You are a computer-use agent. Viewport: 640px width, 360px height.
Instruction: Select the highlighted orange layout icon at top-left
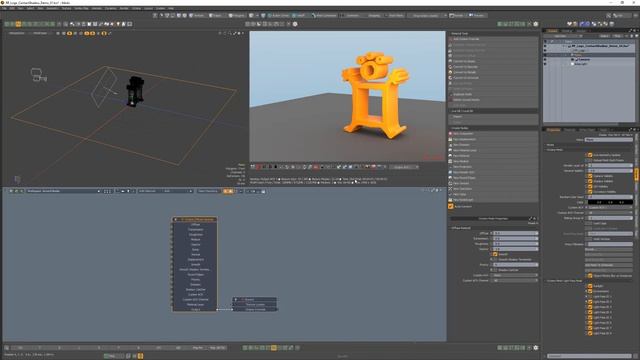(x=18, y=24)
